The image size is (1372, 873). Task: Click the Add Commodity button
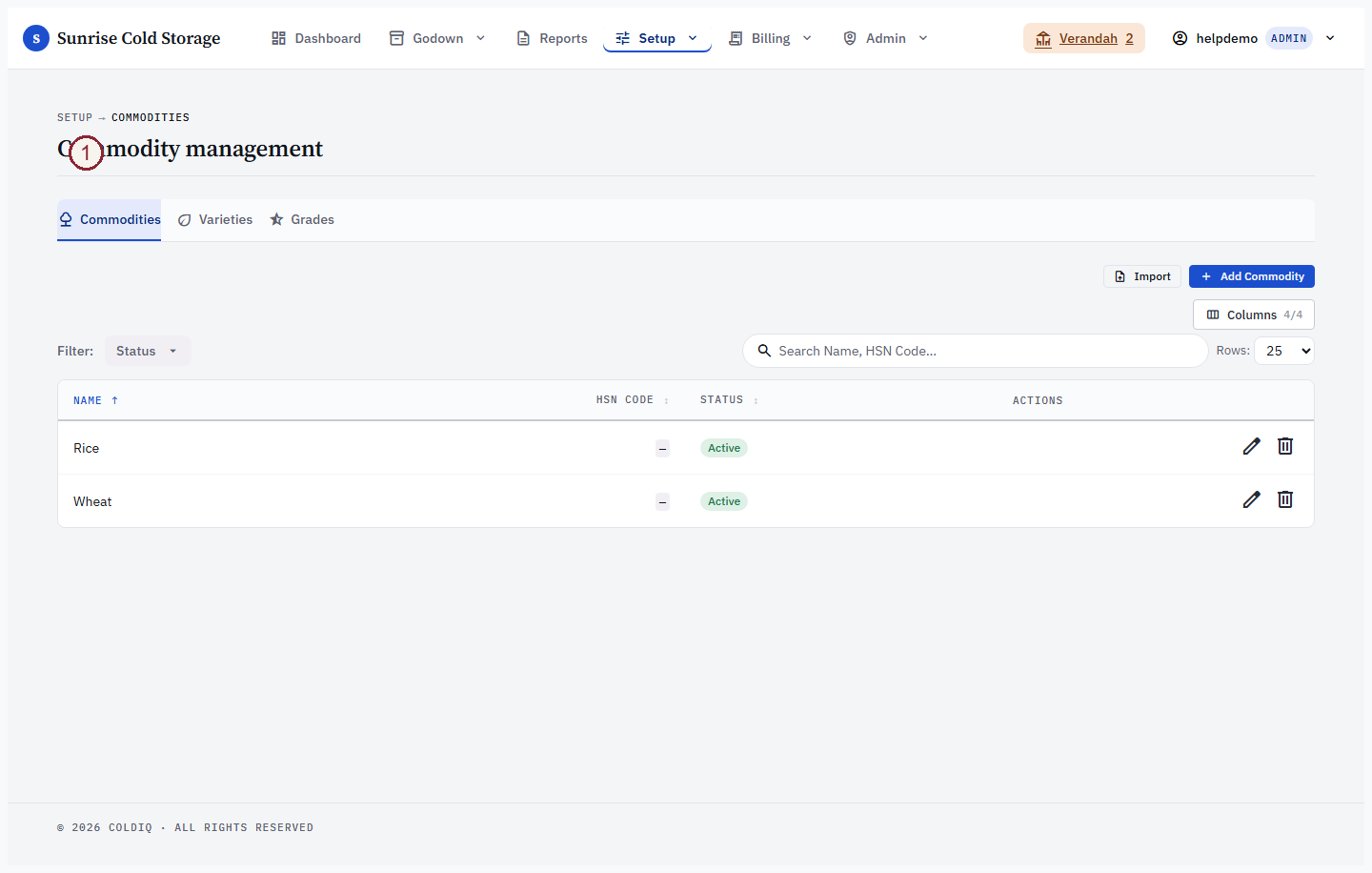[x=1252, y=276]
